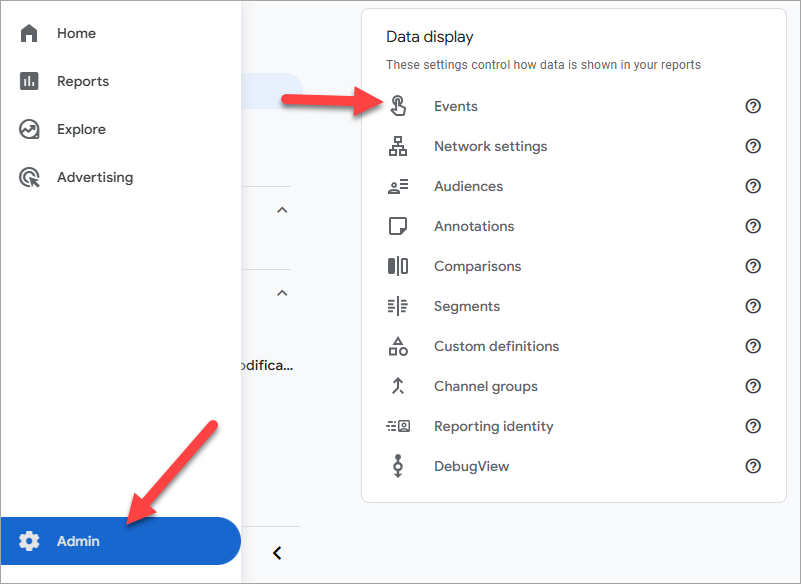
Task: Show help for DebugView setting
Action: click(753, 466)
